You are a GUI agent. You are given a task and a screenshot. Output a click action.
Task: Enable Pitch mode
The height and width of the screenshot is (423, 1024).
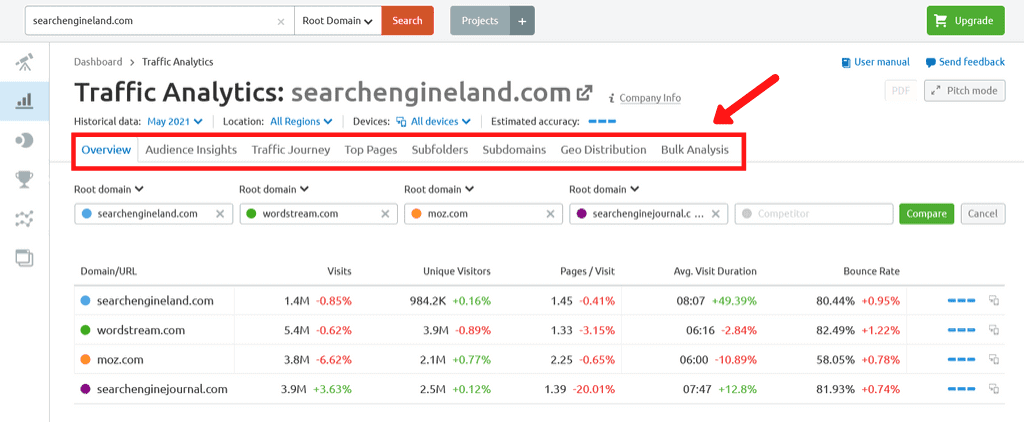click(x=965, y=91)
